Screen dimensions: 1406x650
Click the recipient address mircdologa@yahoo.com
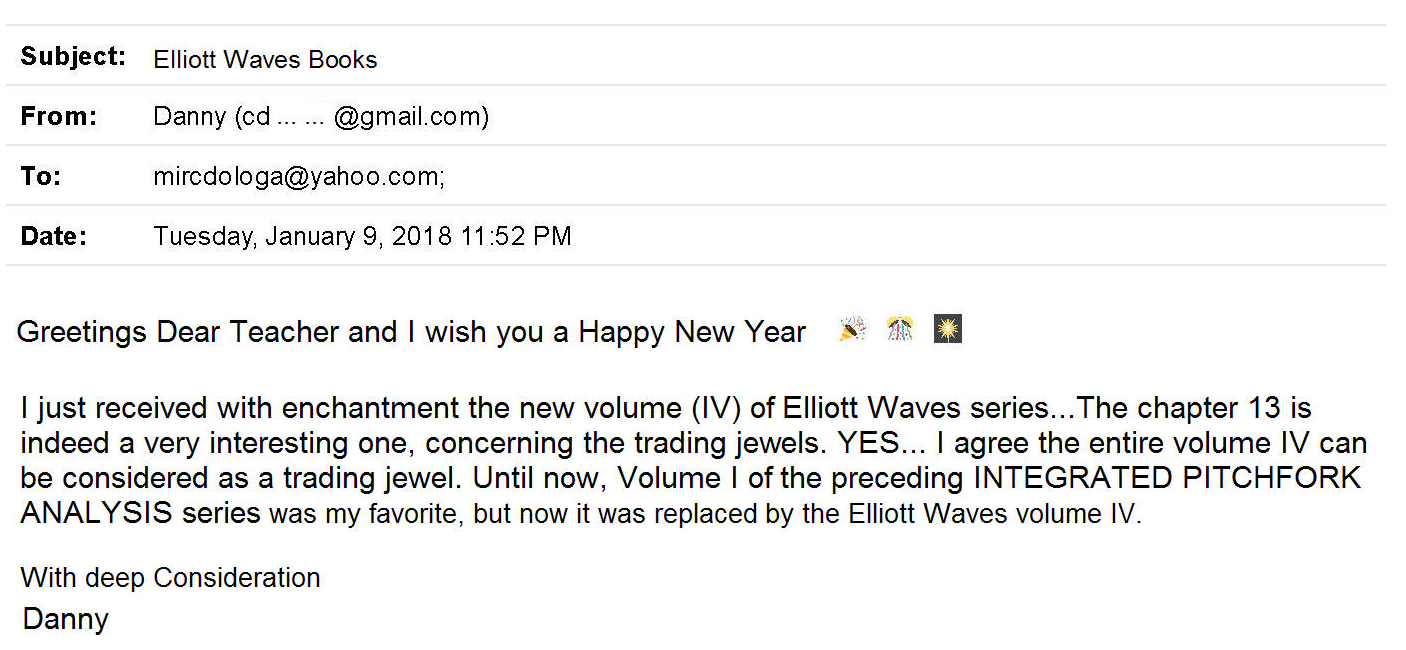tap(298, 177)
